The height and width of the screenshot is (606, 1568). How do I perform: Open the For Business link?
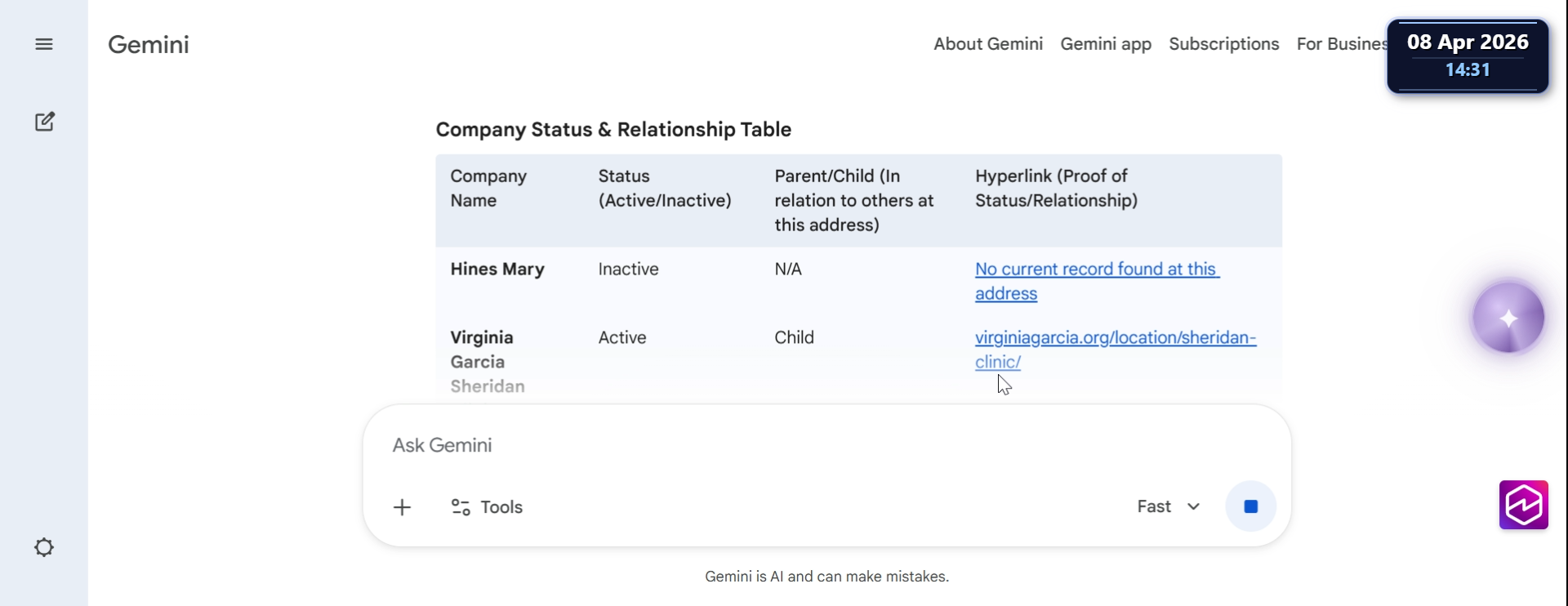pos(1341,44)
